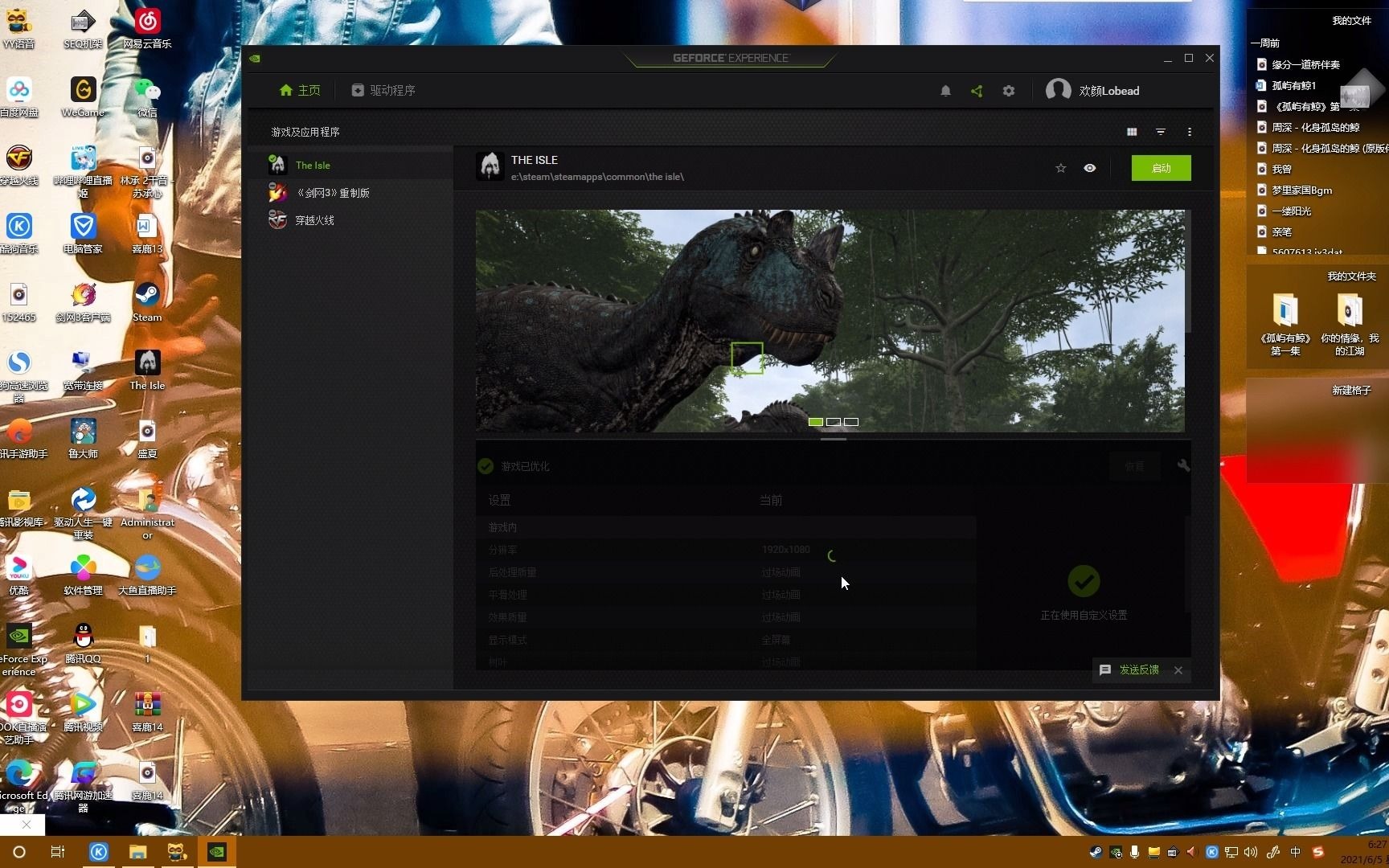Click Steam icon in system tray
The image size is (1389, 868).
(x=1096, y=852)
